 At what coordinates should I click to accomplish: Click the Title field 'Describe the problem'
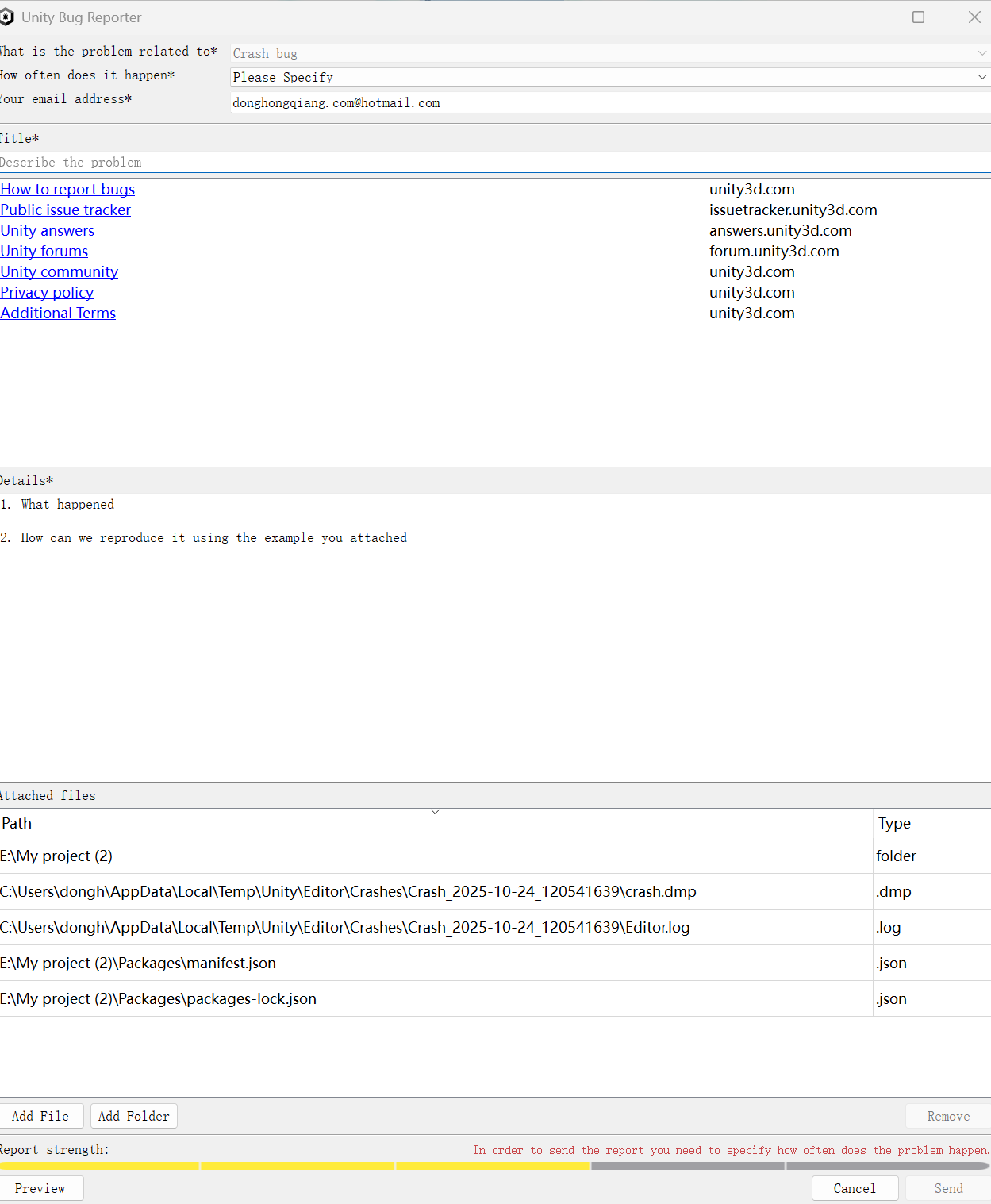[495, 162]
